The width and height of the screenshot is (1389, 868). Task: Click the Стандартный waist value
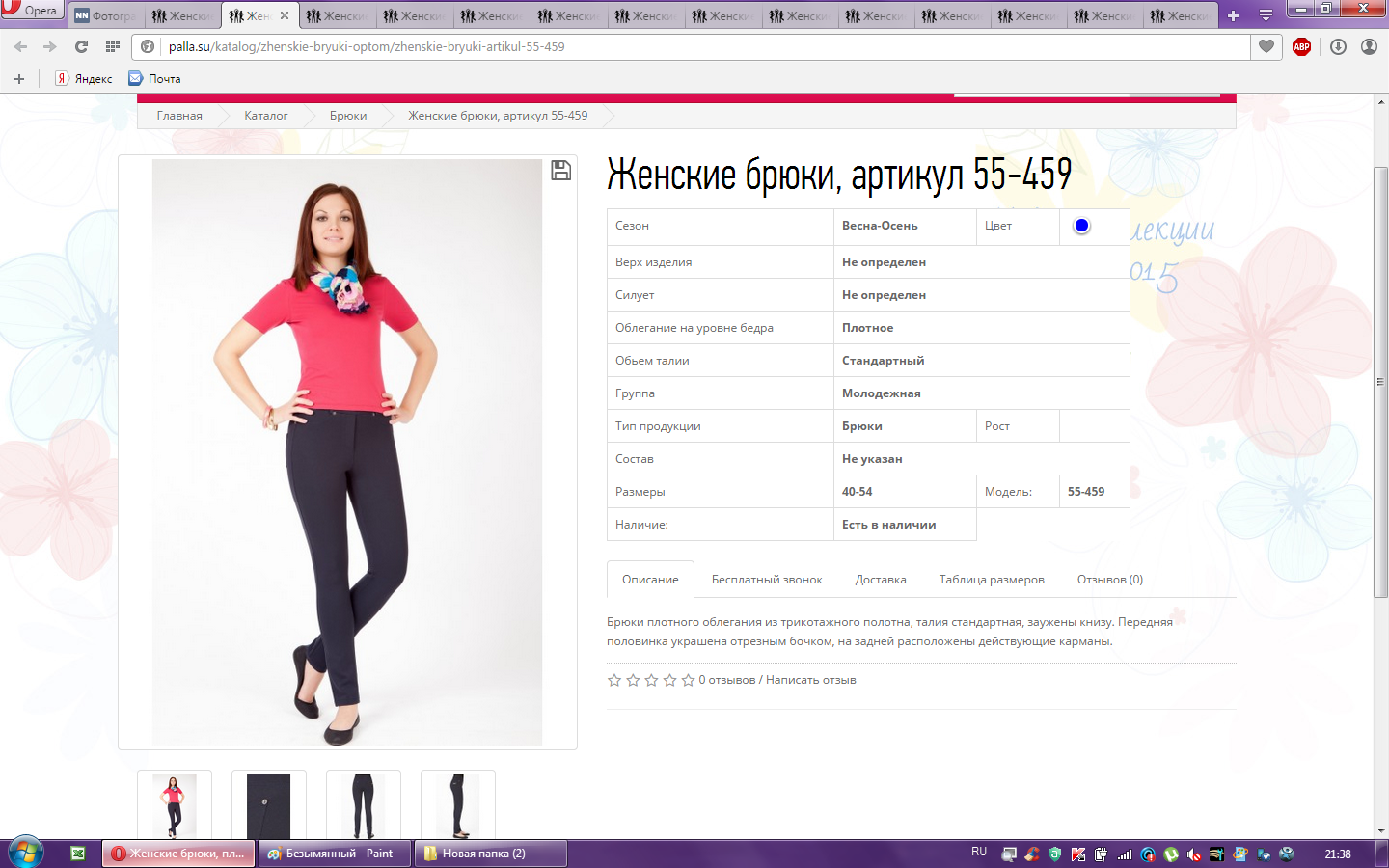(883, 361)
